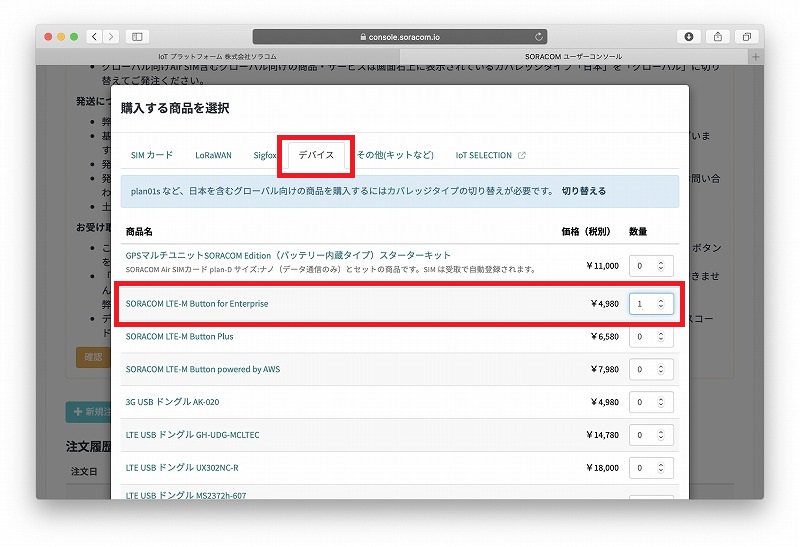Image resolution: width=800 pixels, height=547 pixels.
Task: Open the LoRaWAN tab
Action: (x=213, y=155)
